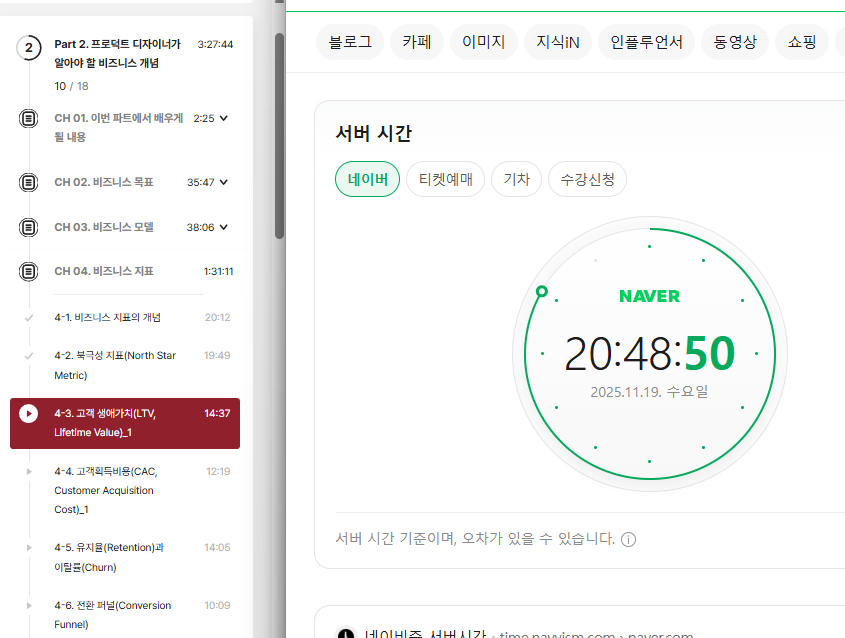Select the 인플루언서 search tab
845x638 pixels.
[646, 42]
